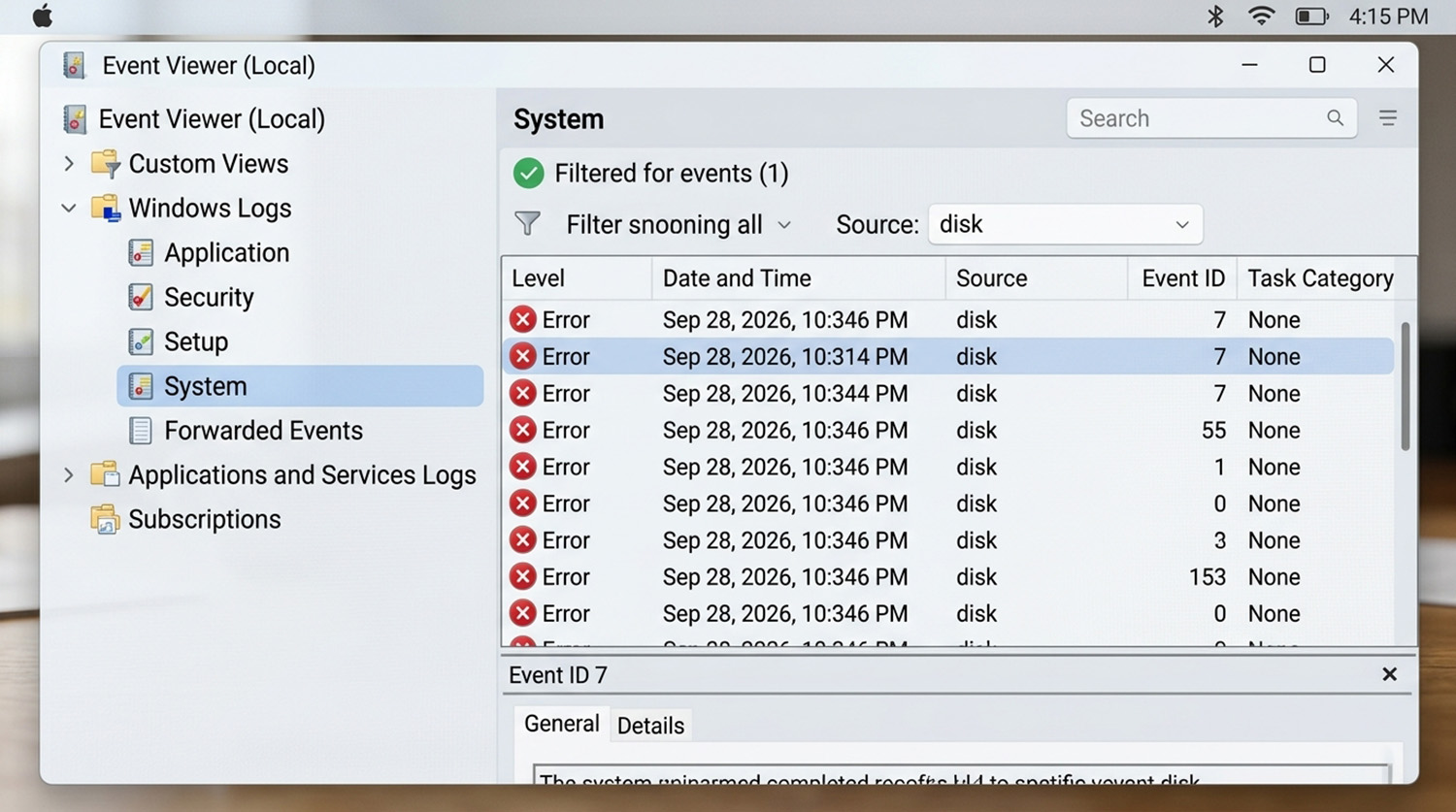
Task: Open the Source disk combo box
Action: point(1066,224)
